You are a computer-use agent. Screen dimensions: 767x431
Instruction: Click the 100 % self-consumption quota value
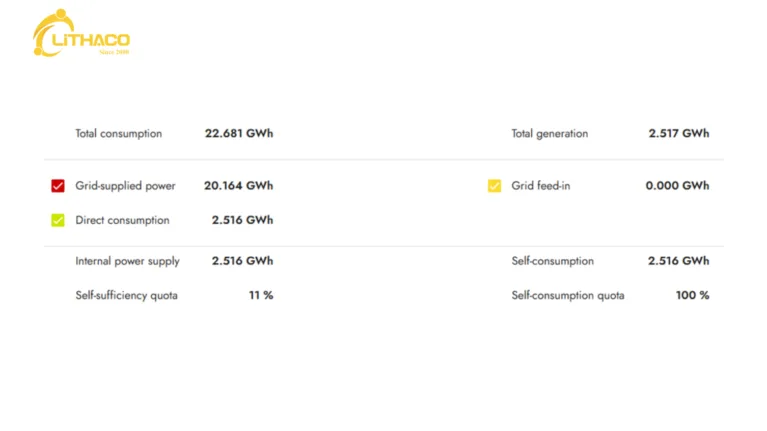click(693, 295)
